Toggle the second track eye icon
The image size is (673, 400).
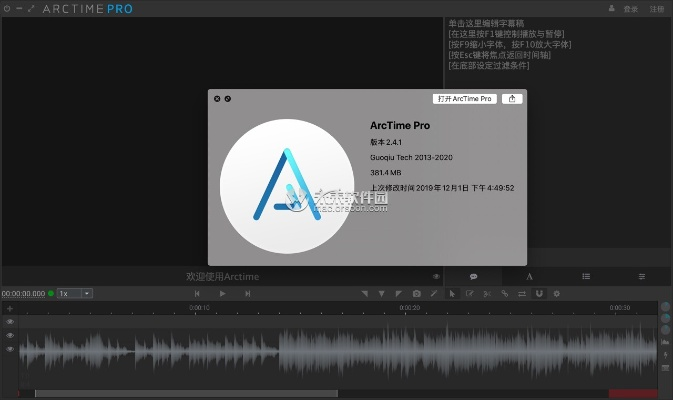10,336
